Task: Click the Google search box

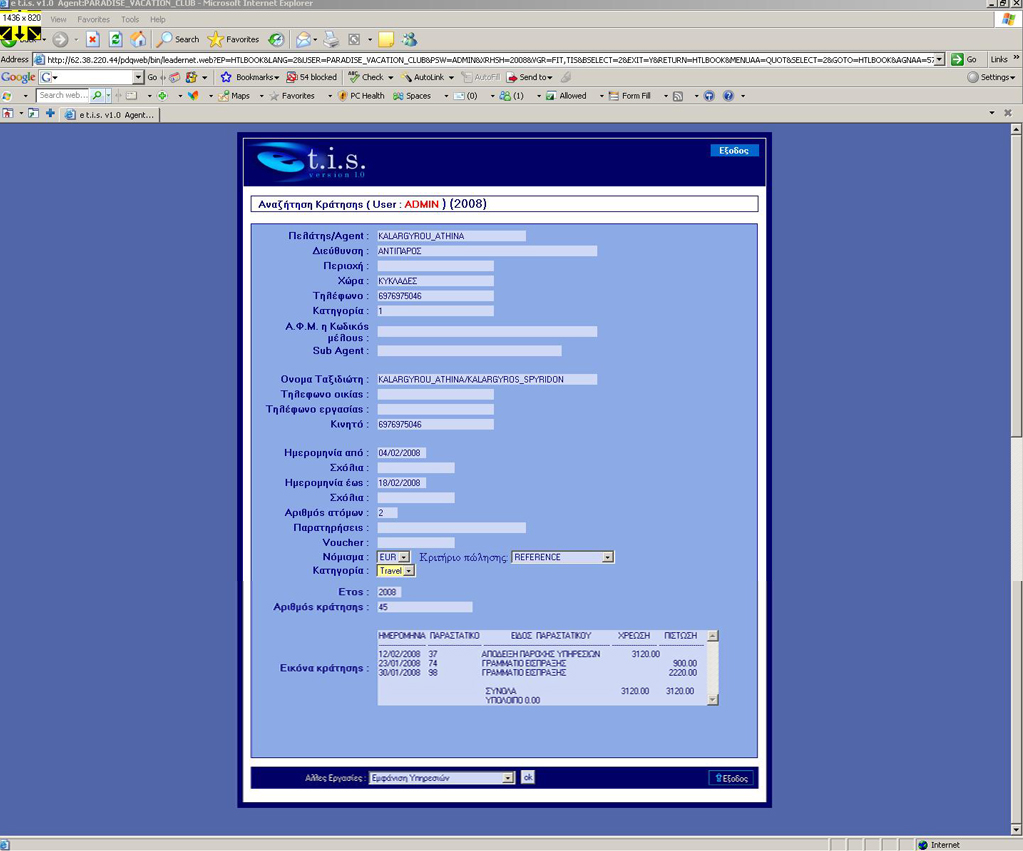Action: (x=91, y=77)
